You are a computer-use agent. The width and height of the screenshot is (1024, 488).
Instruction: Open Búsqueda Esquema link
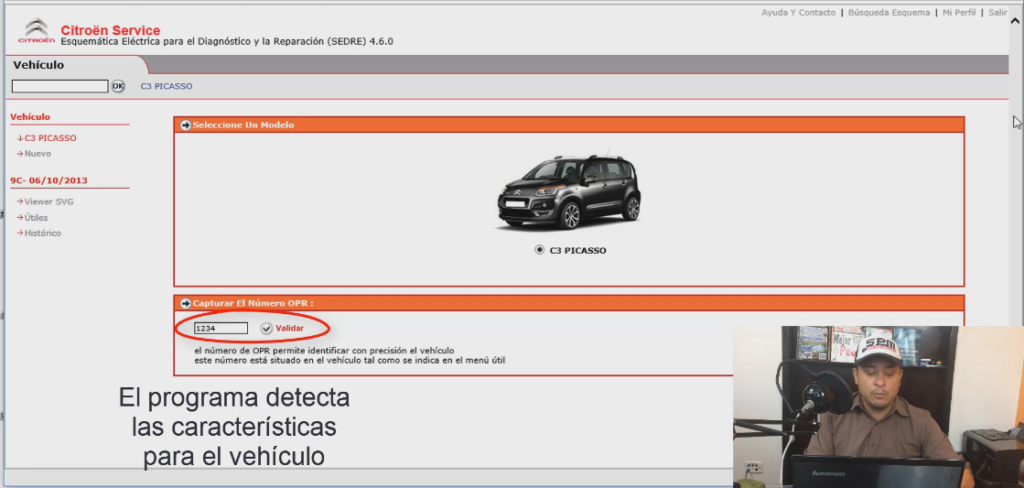[x=889, y=12]
